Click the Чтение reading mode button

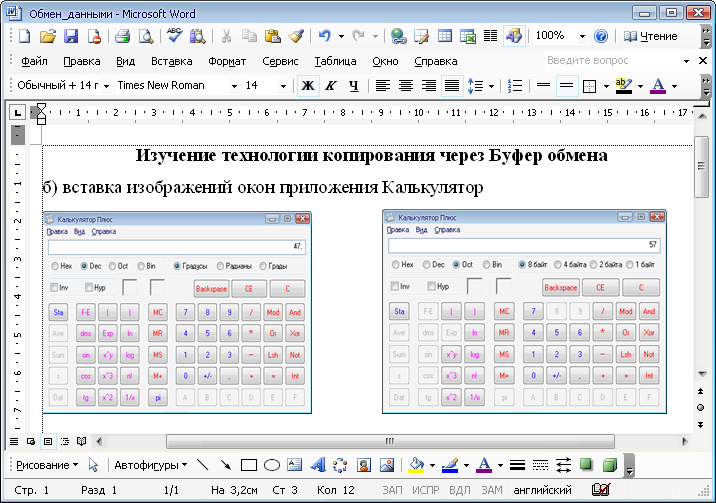pos(650,36)
